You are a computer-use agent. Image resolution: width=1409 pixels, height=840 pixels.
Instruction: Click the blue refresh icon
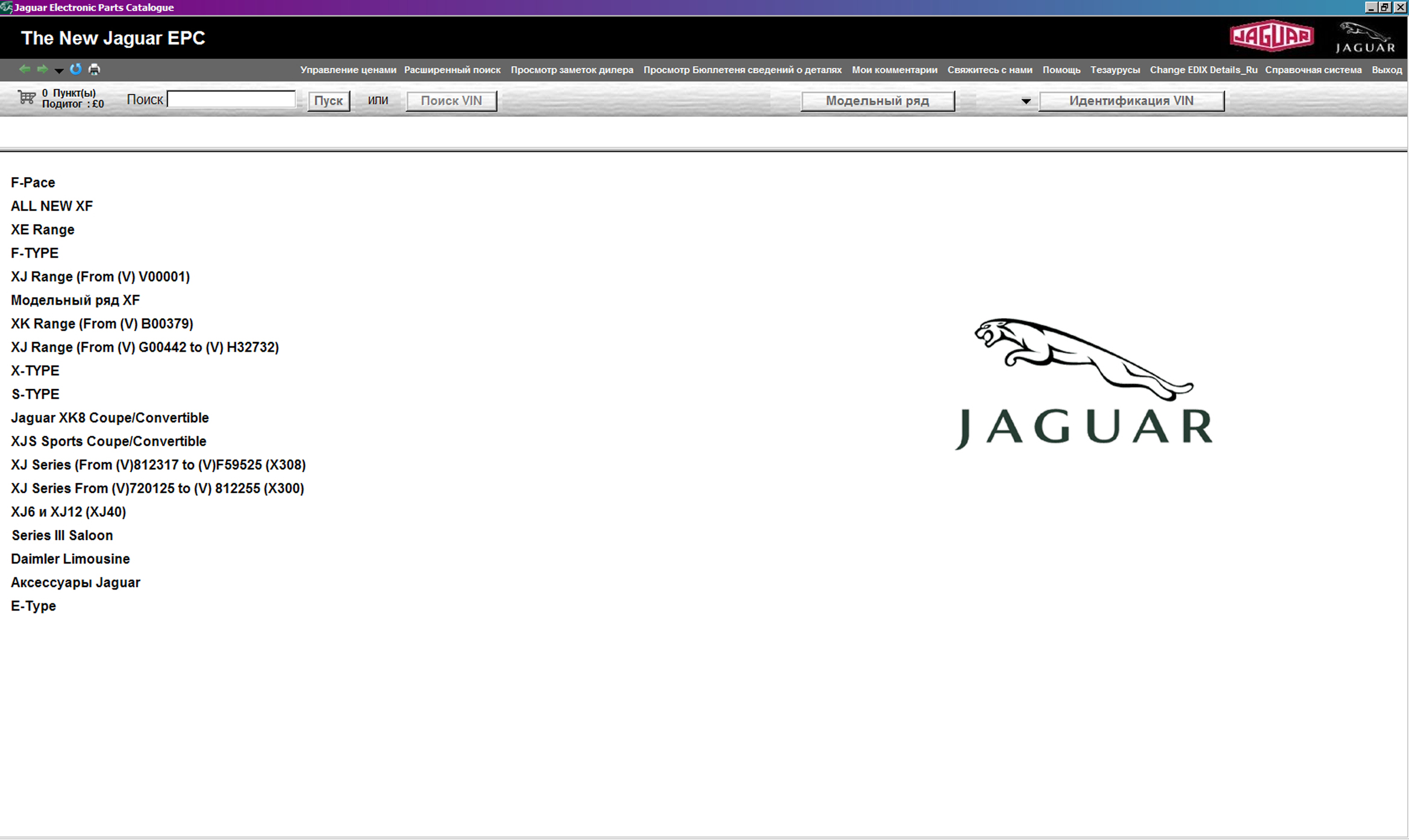(76, 69)
